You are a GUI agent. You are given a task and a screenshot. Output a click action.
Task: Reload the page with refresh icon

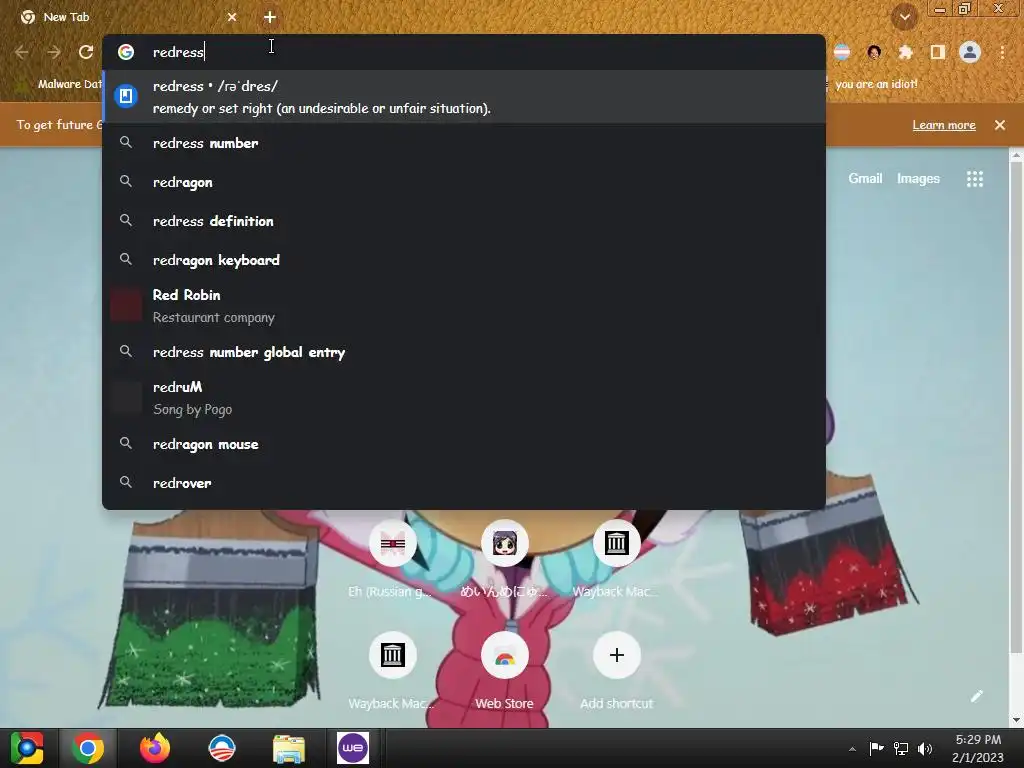point(86,52)
